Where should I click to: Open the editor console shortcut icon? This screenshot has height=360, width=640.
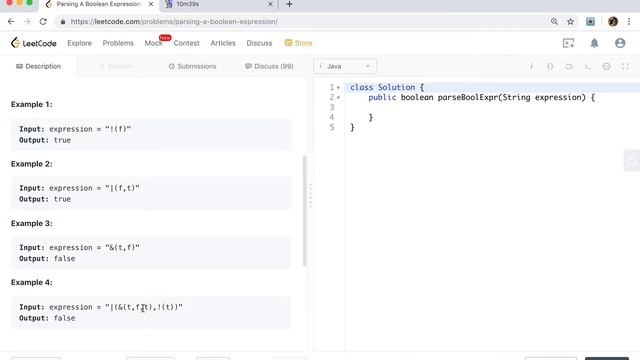[x=587, y=66]
